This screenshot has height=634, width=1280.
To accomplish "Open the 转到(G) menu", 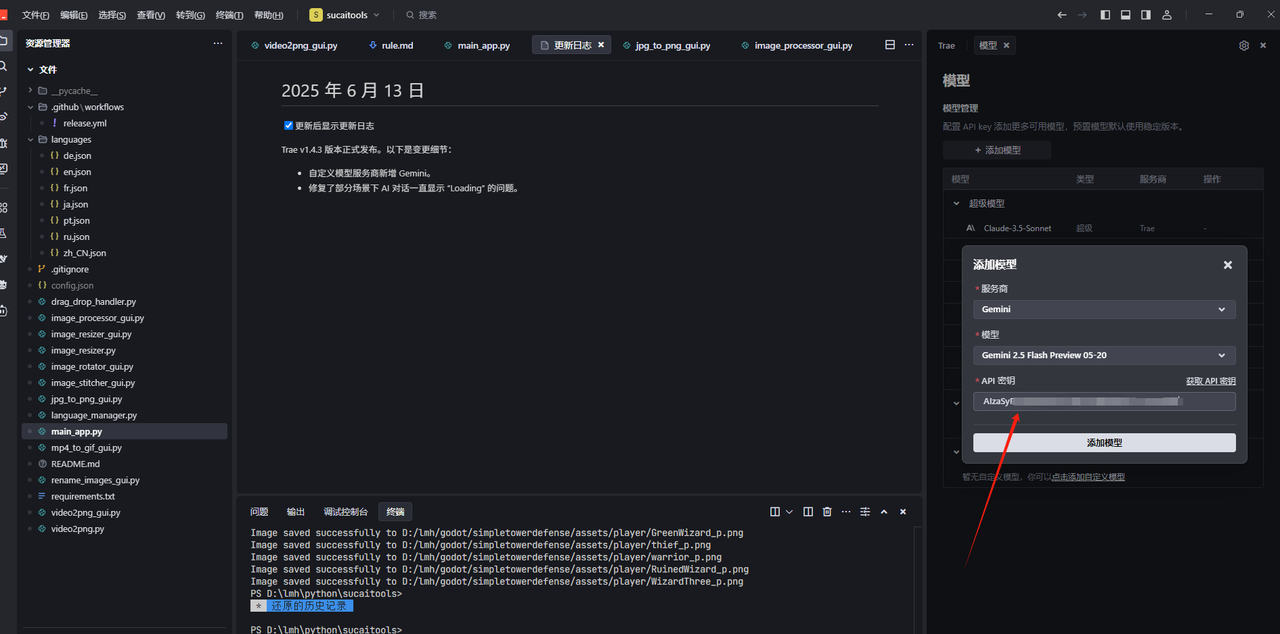I will (190, 15).
